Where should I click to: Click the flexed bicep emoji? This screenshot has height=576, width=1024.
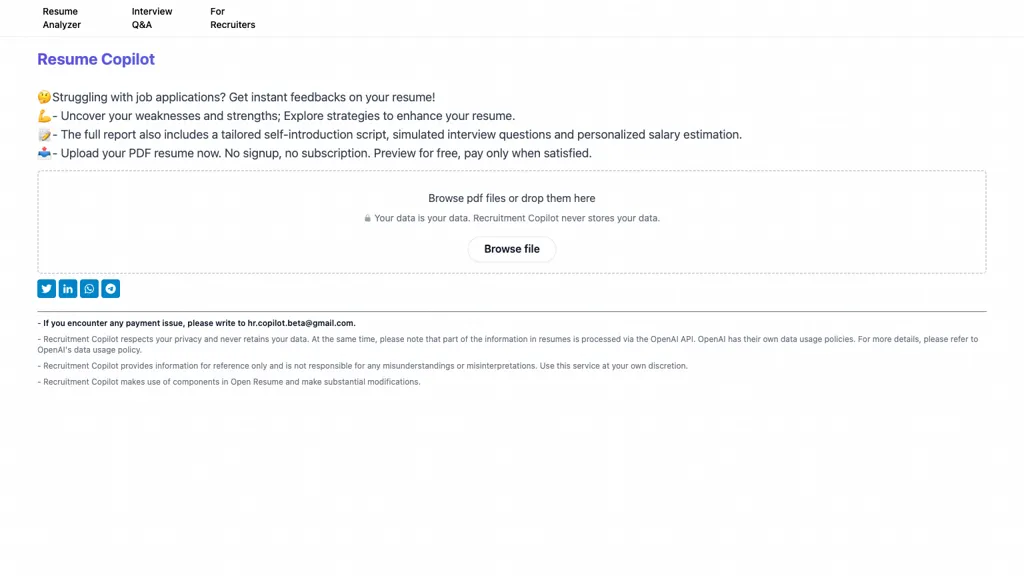pos(44,116)
